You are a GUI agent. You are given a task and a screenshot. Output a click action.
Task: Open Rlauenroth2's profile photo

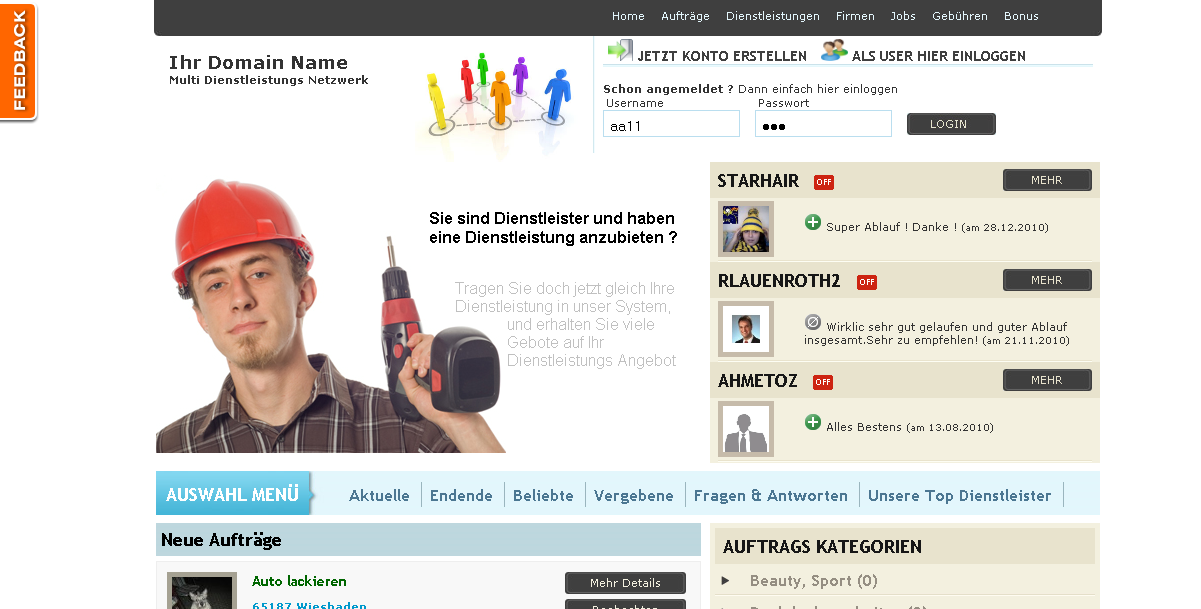[746, 329]
